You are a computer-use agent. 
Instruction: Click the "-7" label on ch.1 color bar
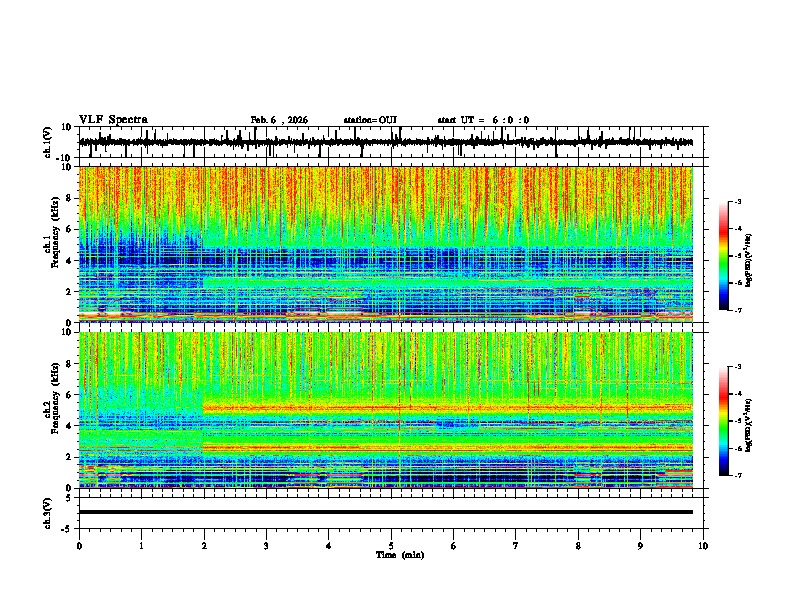737,310
